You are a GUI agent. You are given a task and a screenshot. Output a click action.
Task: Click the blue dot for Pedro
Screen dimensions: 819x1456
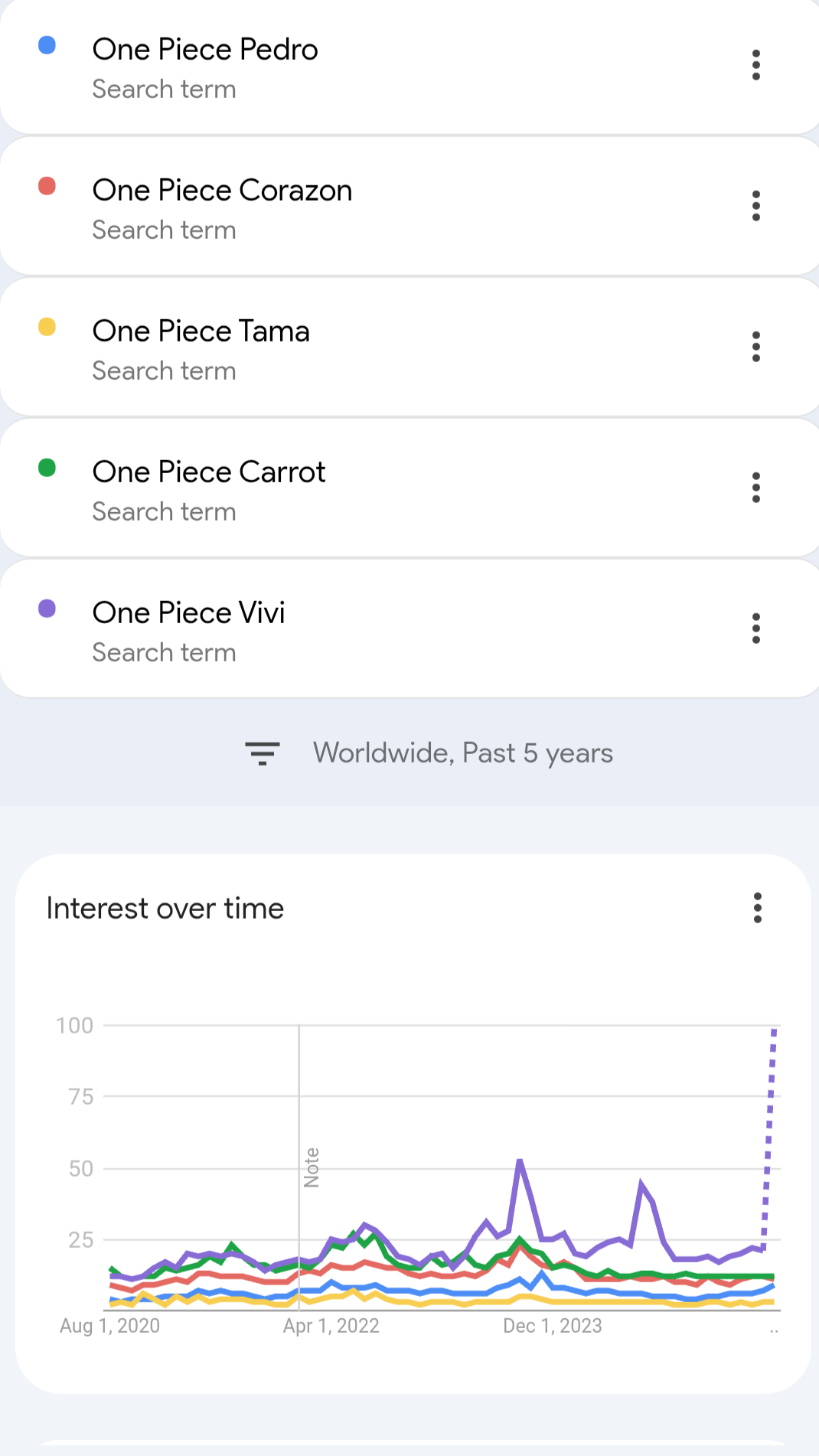[x=47, y=46]
